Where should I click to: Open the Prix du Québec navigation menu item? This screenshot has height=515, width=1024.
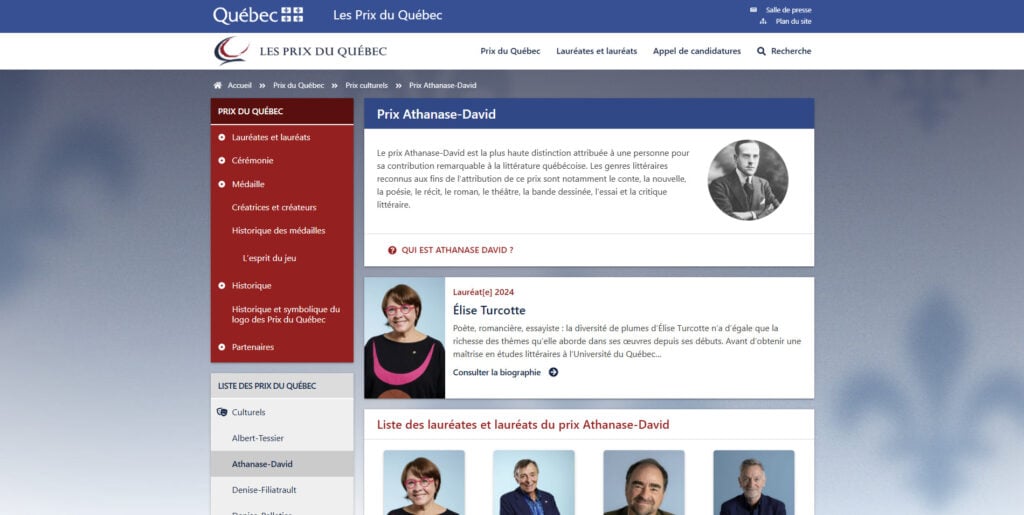[510, 51]
